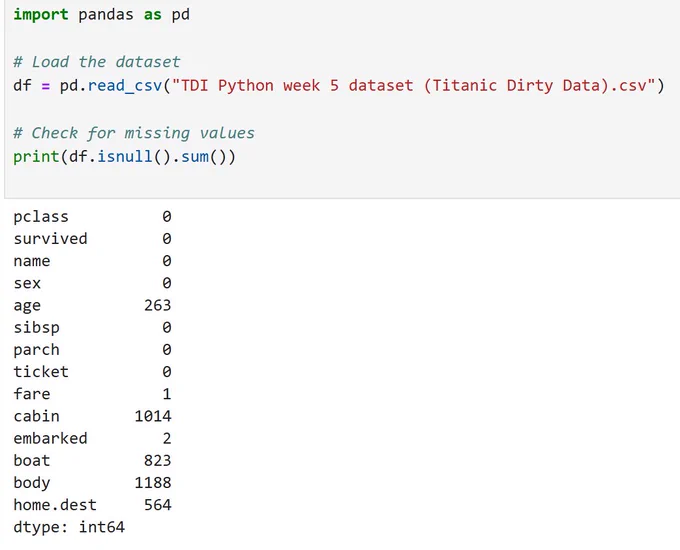The width and height of the screenshot is (680, 550).
Task: Click the '# Check for missing values' comment
Action: 134,133
